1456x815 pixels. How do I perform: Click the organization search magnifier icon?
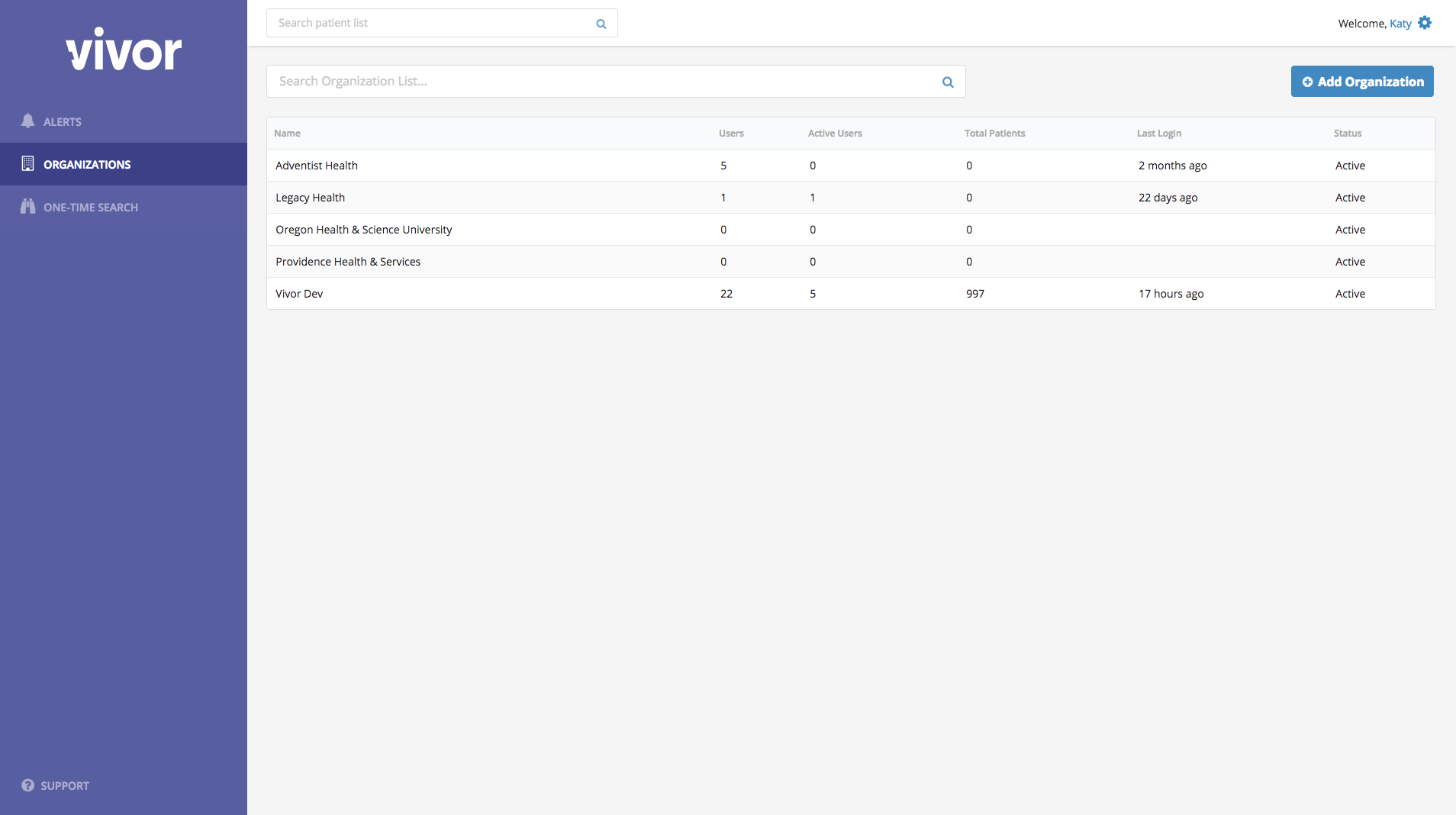[948, 82]
